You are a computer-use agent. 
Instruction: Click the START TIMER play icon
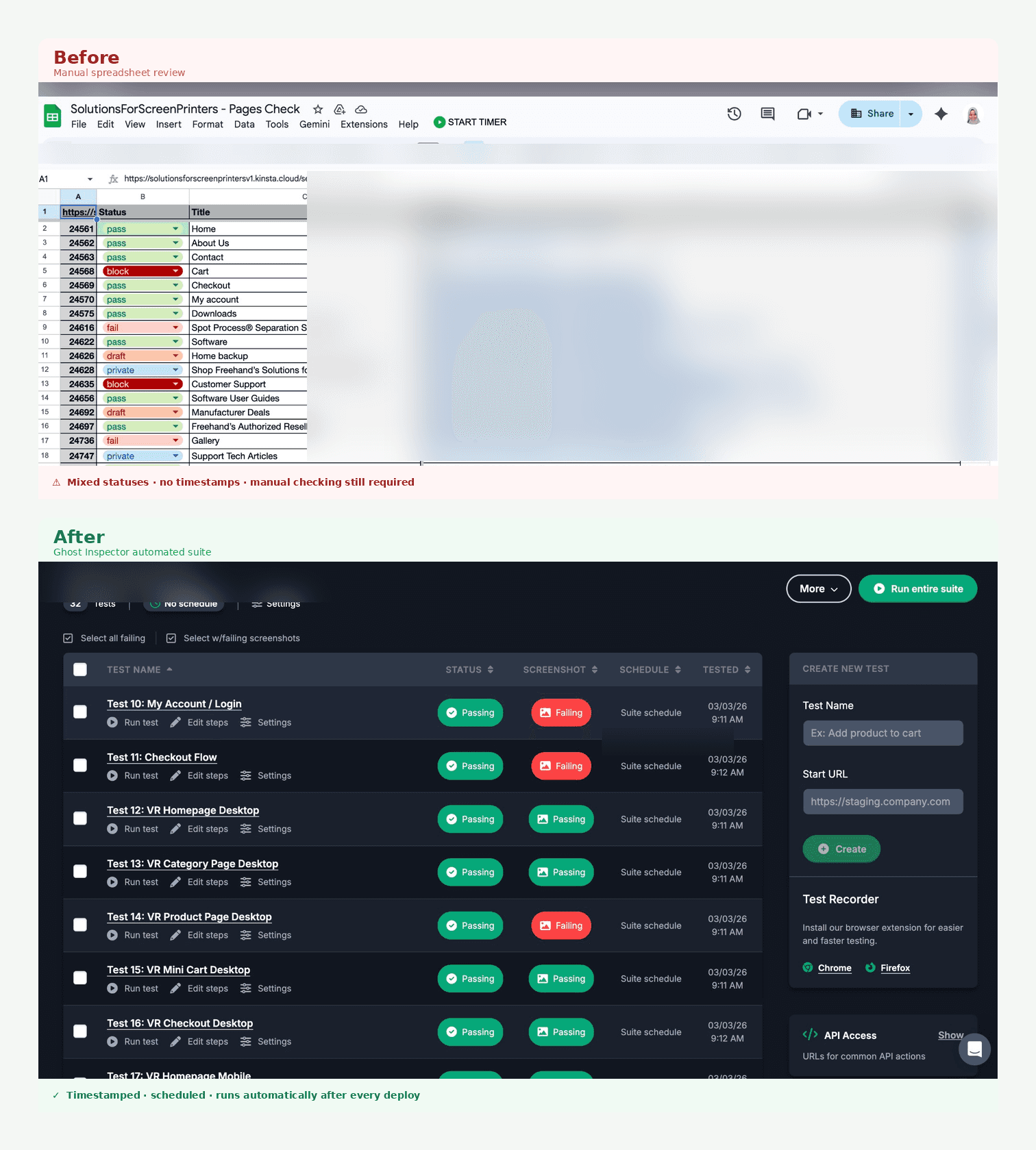point(439,123)
